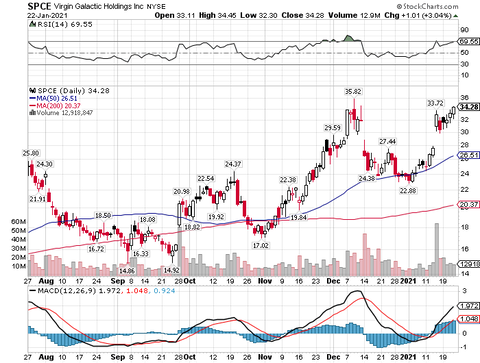This screenshot has height=363, width=480.
Task: Click the 69.55 tag on RSI axis
Action: point(469,42)
